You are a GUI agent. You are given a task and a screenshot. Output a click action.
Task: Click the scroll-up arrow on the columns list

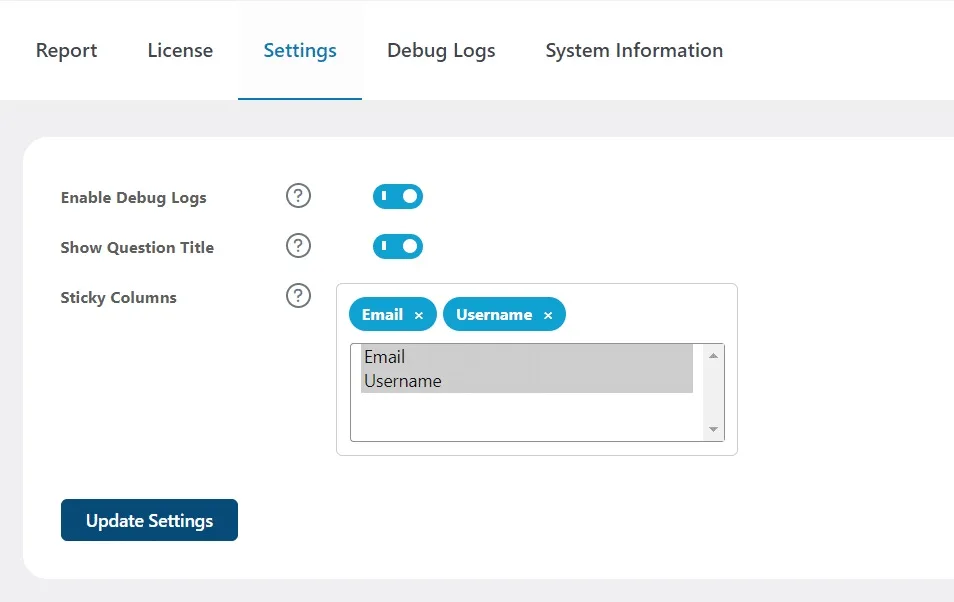coord(712,354)
